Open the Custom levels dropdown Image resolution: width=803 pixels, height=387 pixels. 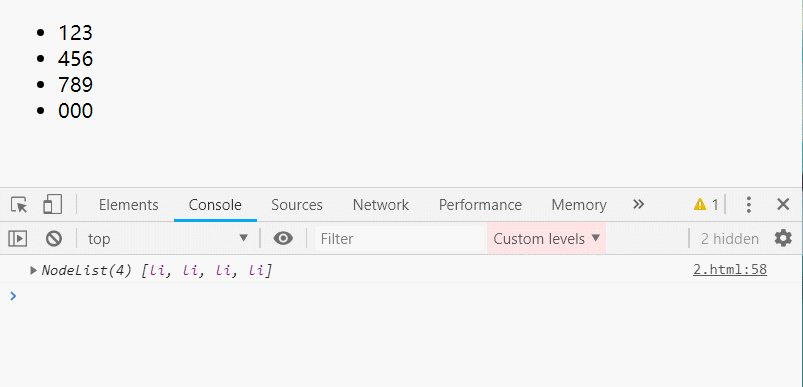[x=546, y=239]
